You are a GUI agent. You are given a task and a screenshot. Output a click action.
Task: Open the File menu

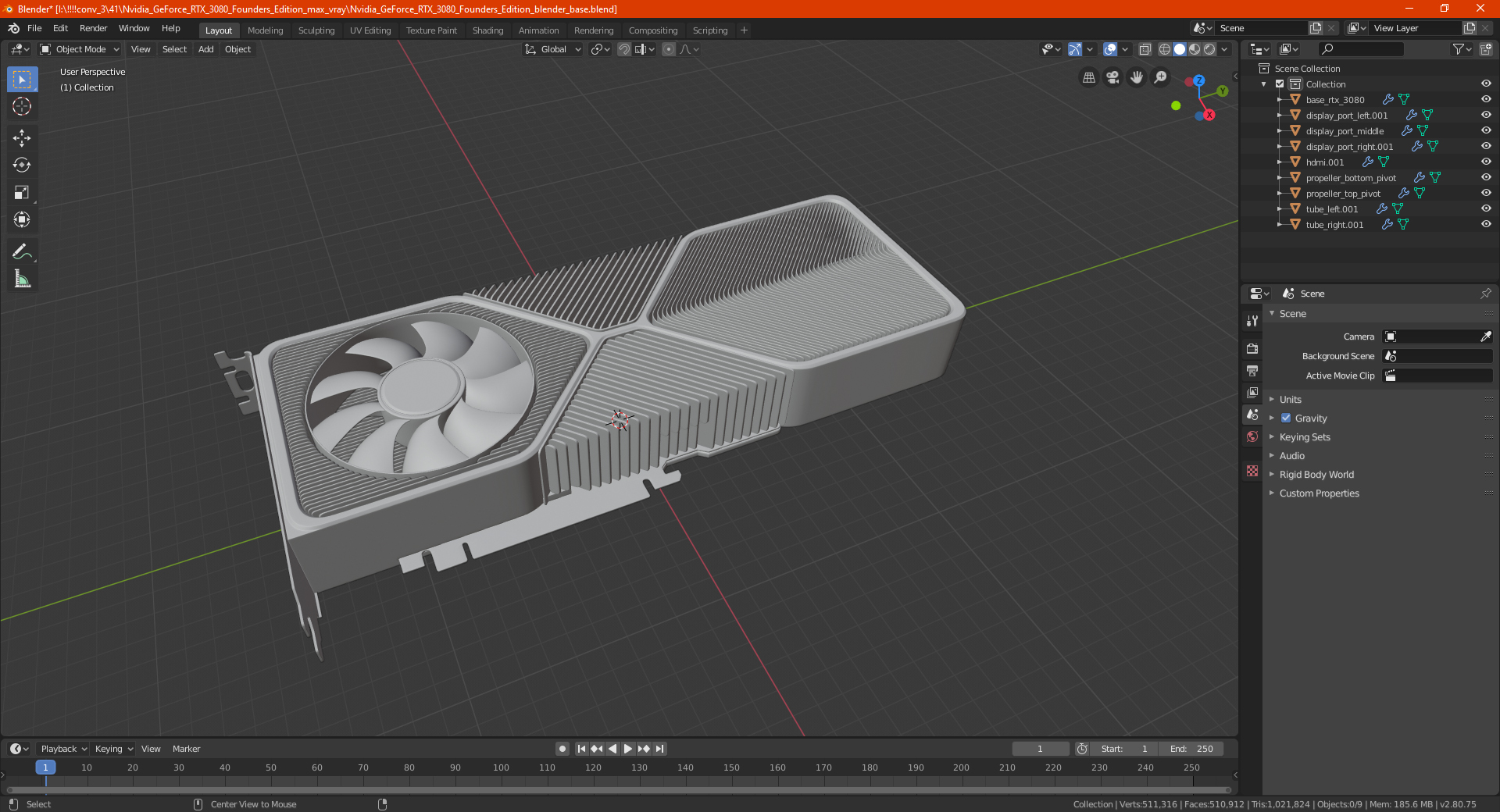coord(34,28)
